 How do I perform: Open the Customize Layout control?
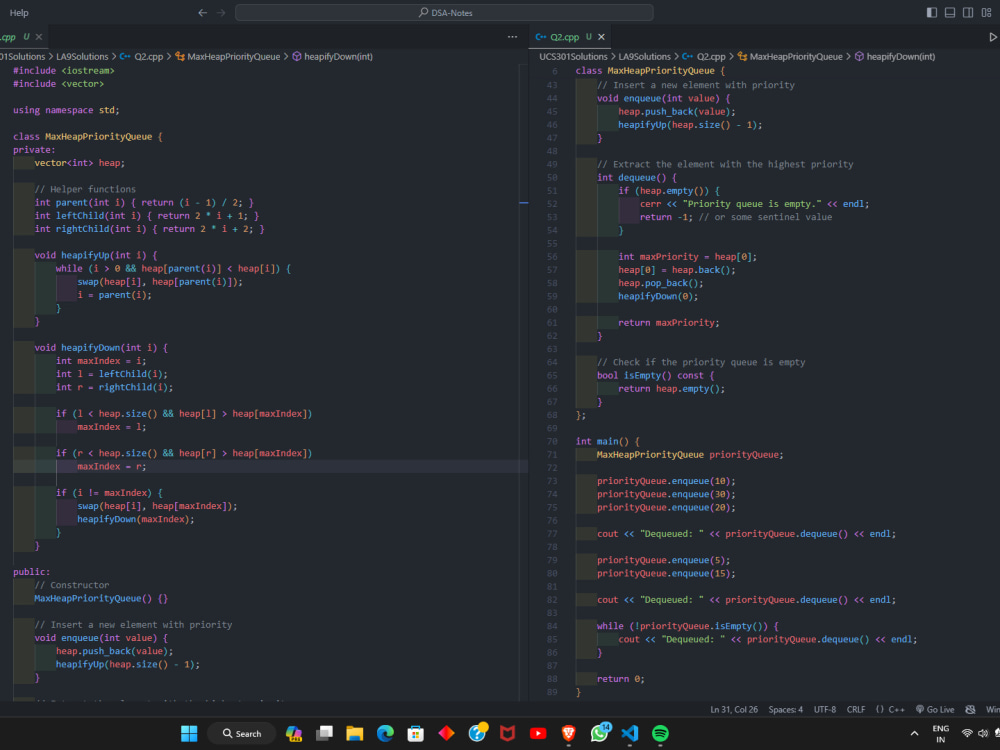click(988, 12)
